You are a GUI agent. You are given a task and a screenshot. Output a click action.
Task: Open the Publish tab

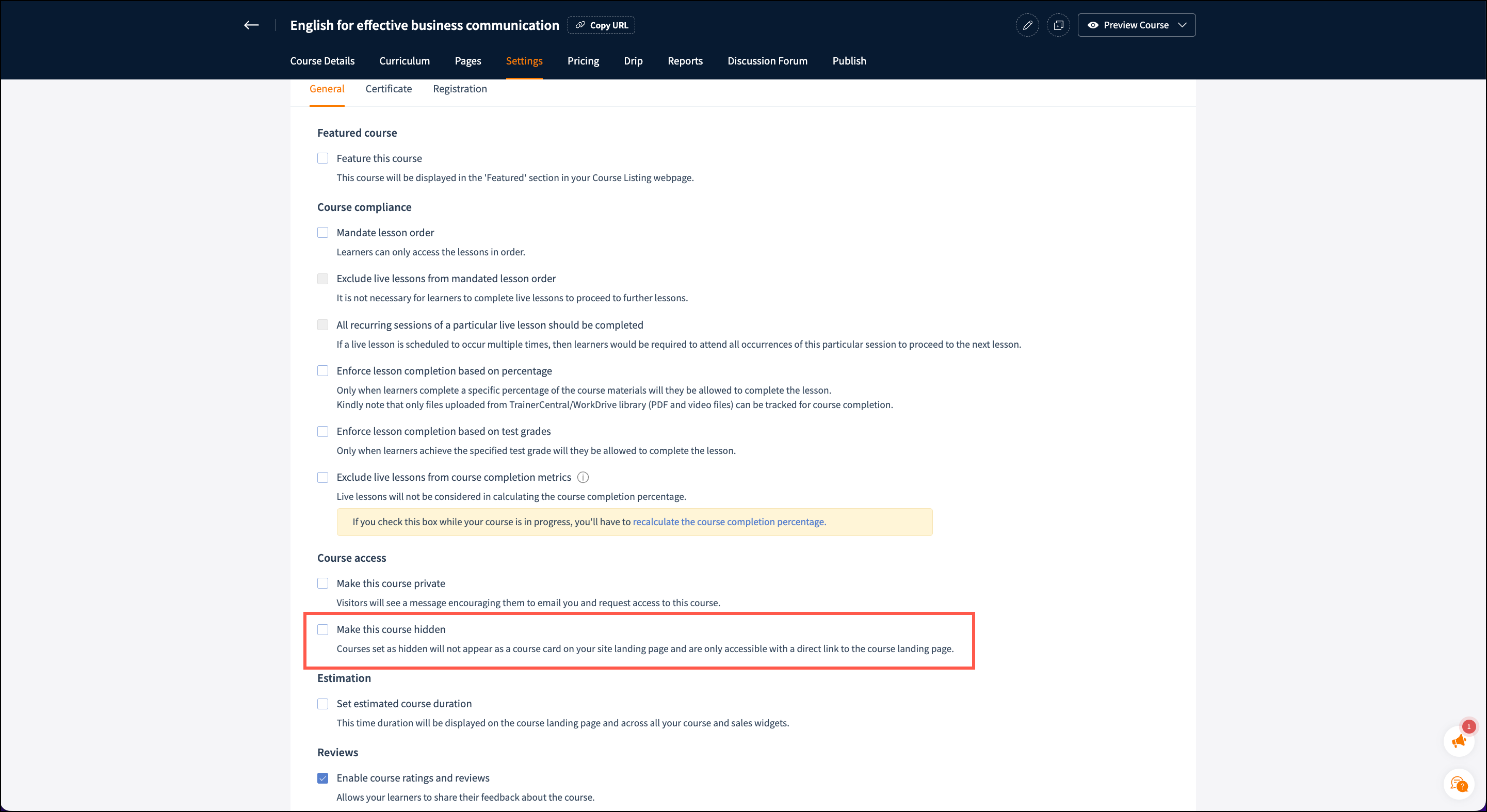pyautogui.click(x=849, y=61)
